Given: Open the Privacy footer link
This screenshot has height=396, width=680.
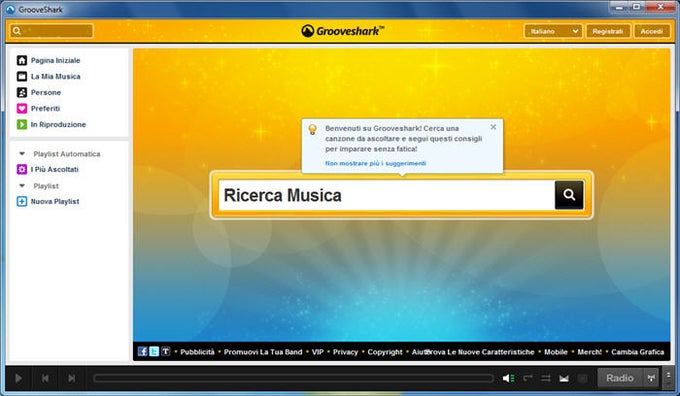Looking at the screenshot, I should coord(345,352).
